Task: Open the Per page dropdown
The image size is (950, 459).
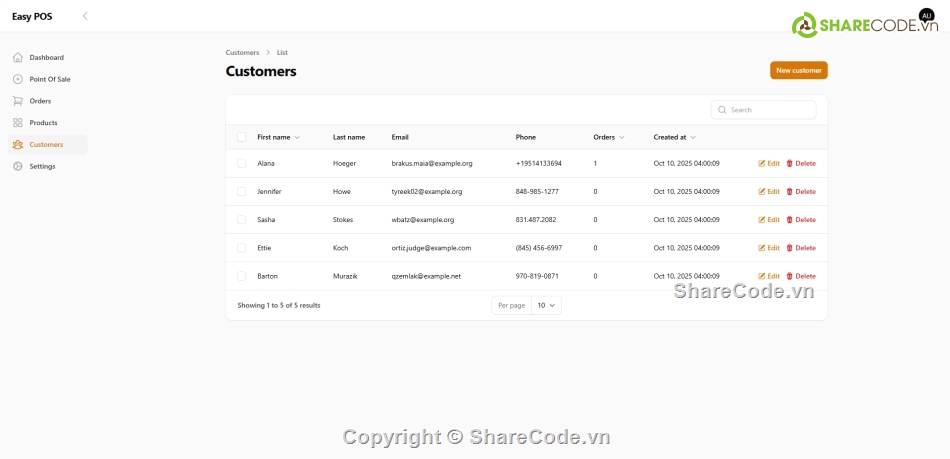Action: (546, 305)
